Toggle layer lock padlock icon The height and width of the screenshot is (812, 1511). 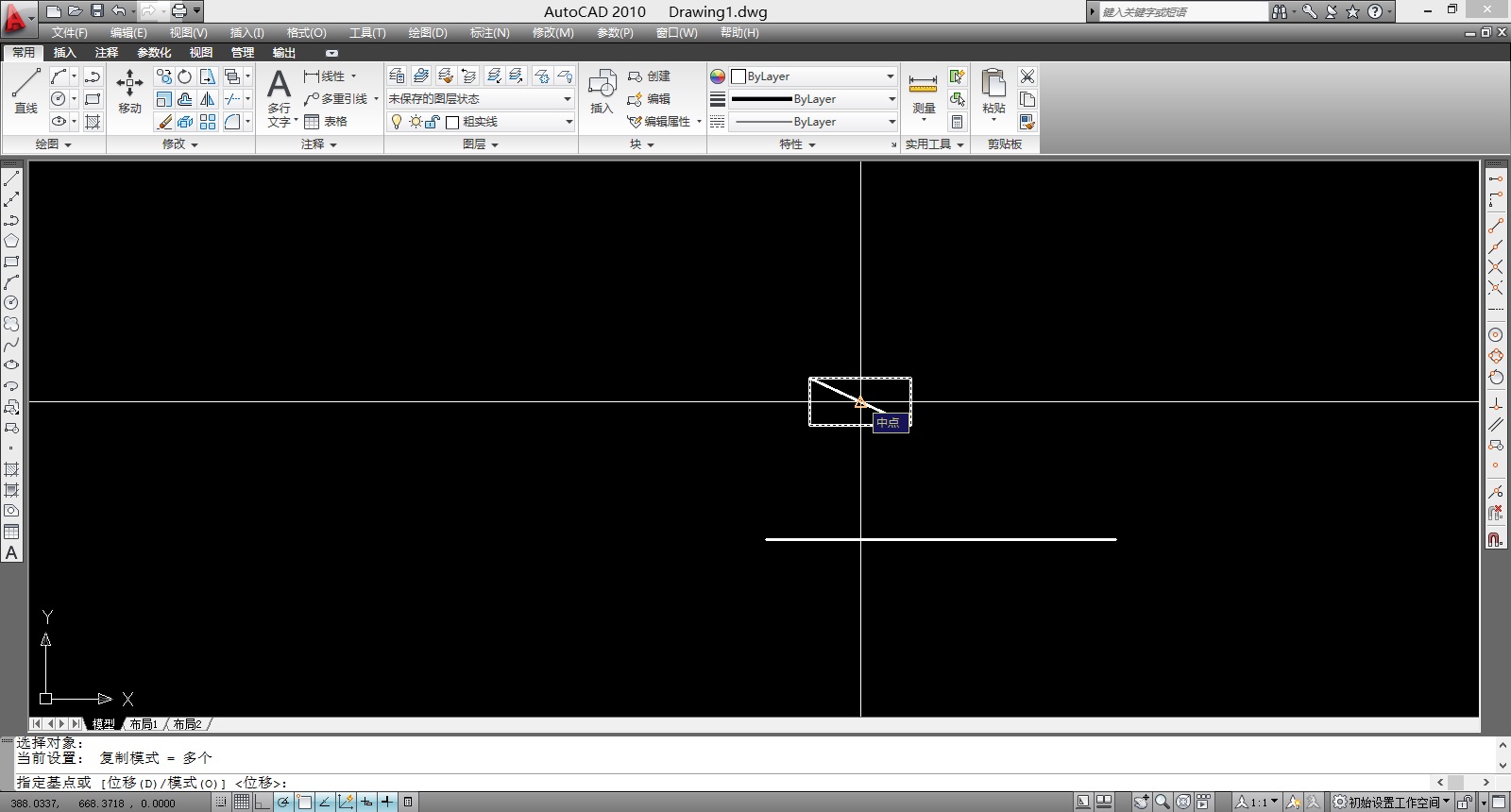[433, 122]
